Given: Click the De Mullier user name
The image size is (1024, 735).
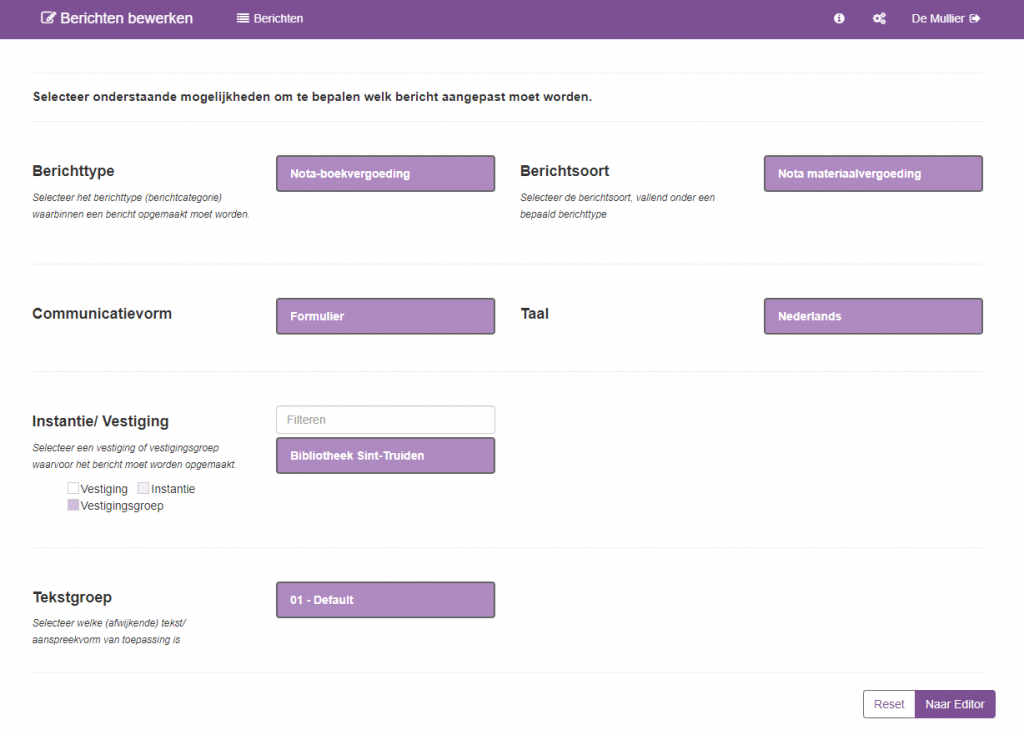Looking at the screenshot, I should pos(937,19).
